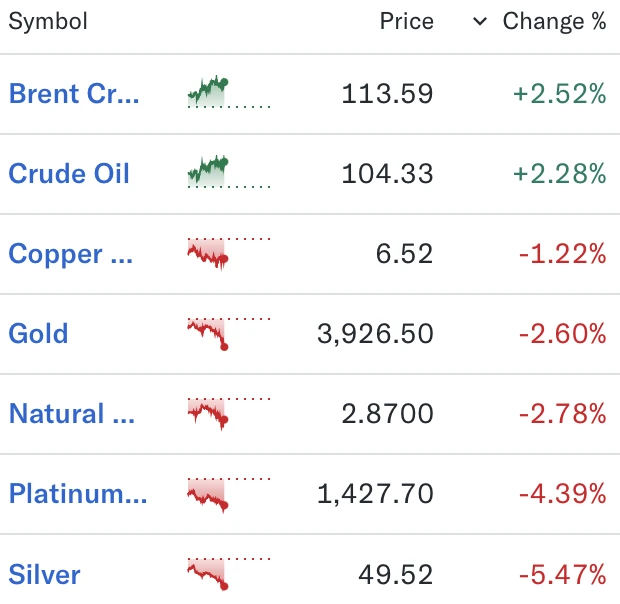Open the Silver sparkline chart
Image resolution: width=620 pixels, height=604 pixels.
(229, 574)
